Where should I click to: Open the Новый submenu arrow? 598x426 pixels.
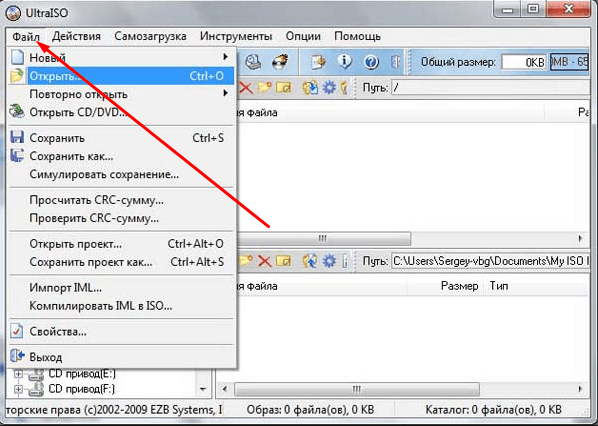[x=225, y=57]
